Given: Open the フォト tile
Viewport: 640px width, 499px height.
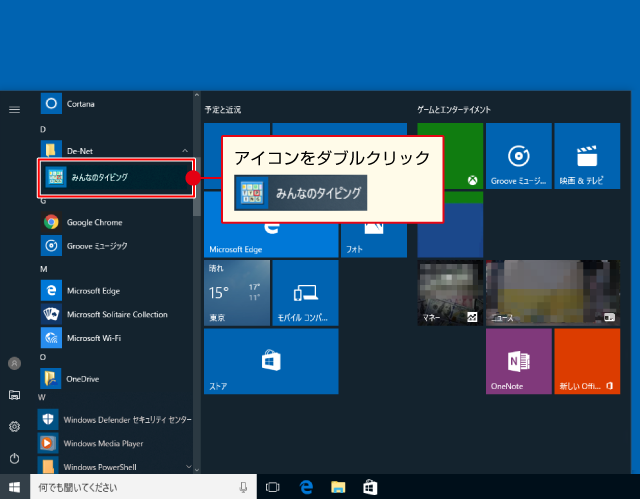Looking at the screenshot, I should click(374, 241).
